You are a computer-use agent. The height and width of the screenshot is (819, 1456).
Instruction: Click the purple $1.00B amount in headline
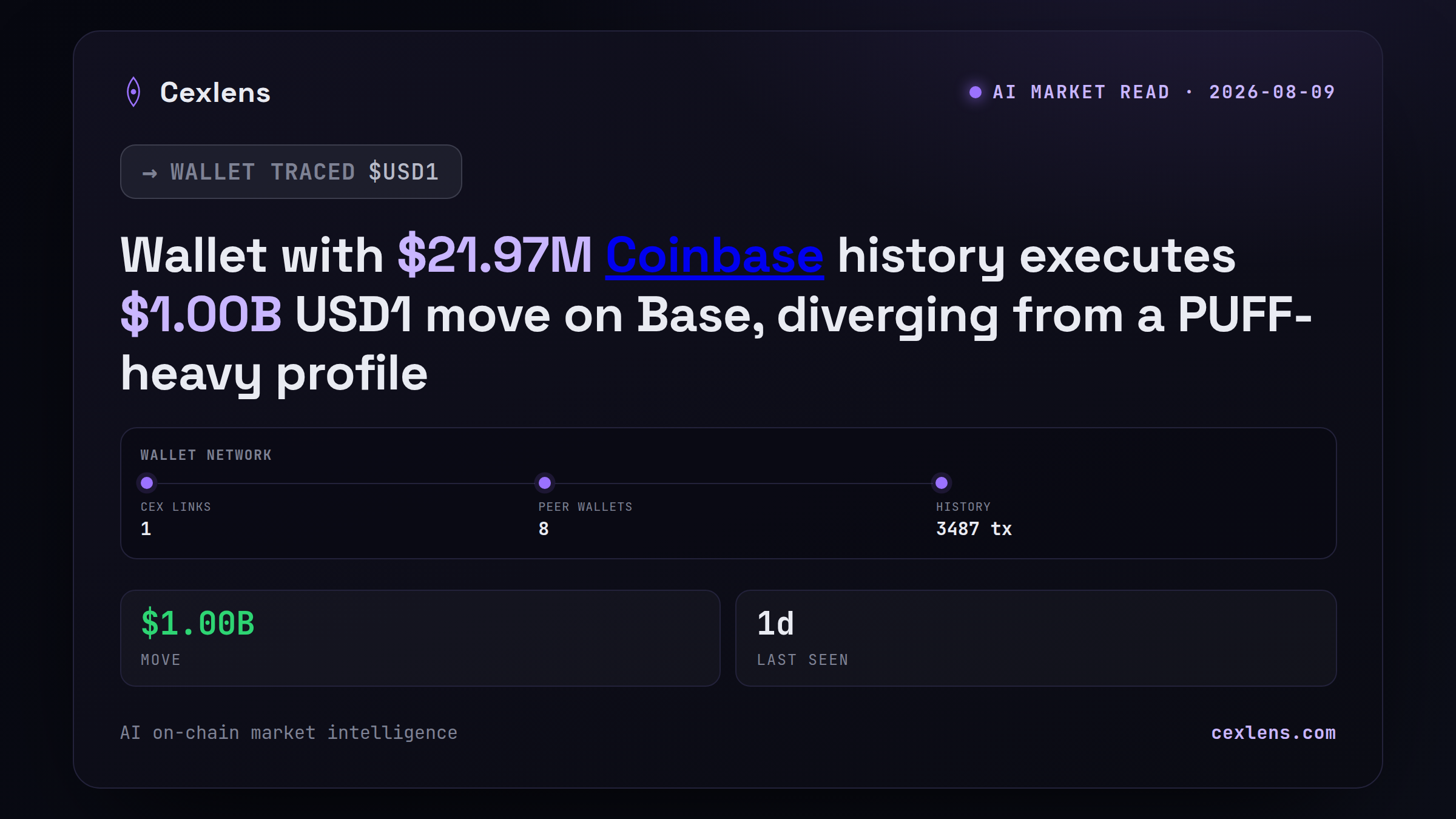tap(201, 315)
